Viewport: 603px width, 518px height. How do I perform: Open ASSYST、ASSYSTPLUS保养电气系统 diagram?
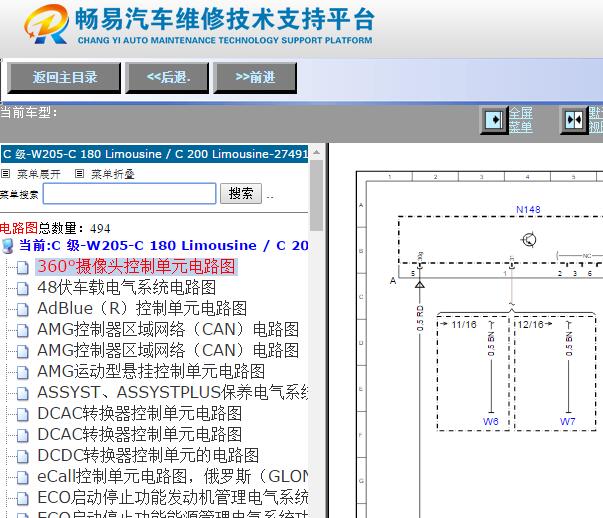pos(173,392)
